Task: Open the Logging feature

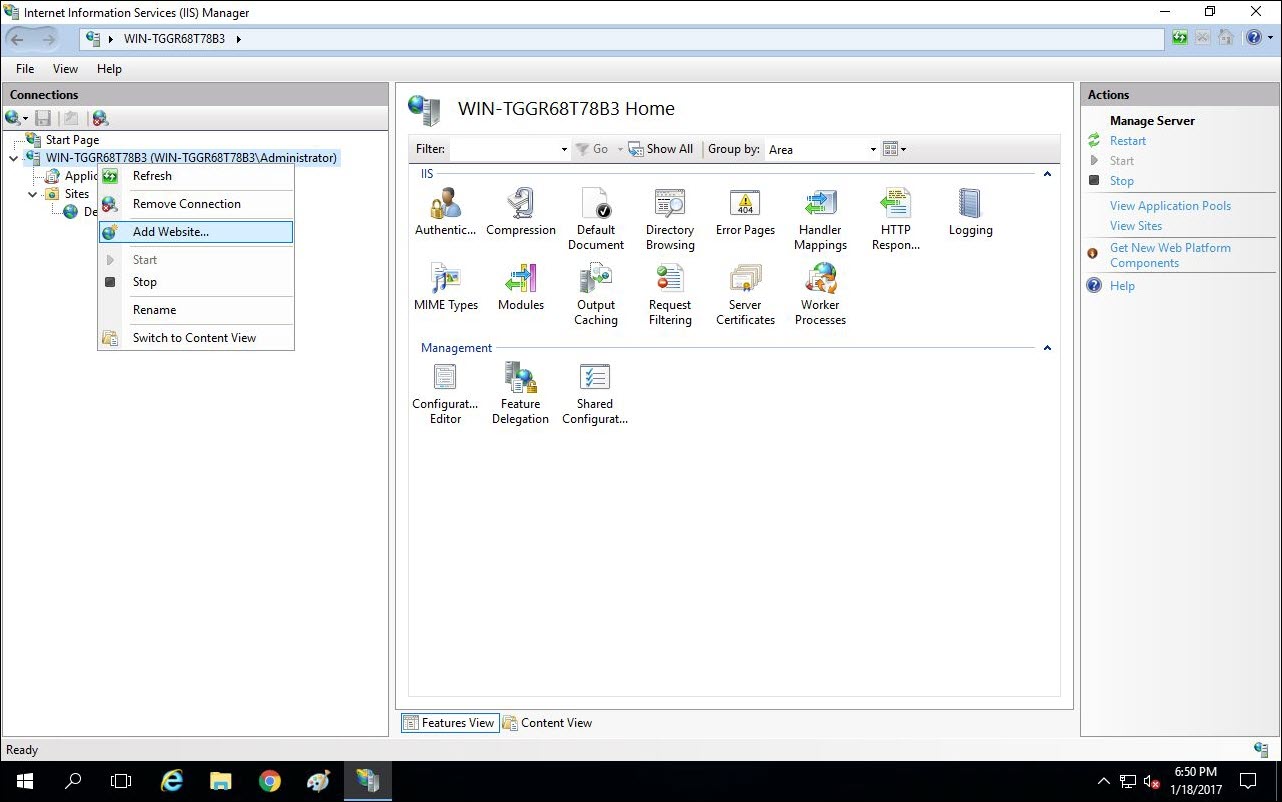Action: [969, 211]
